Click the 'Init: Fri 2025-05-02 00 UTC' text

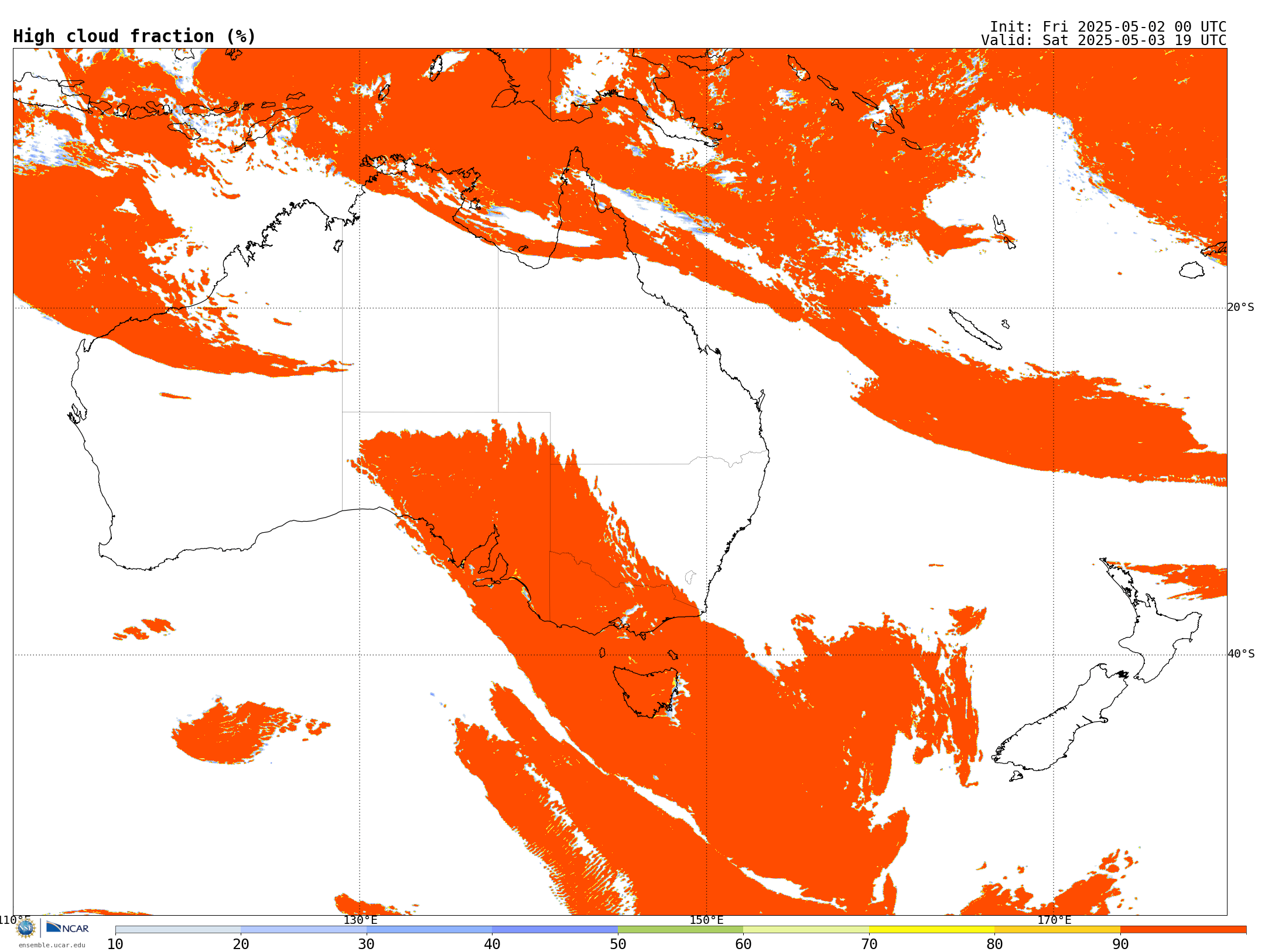[1108, 27]
